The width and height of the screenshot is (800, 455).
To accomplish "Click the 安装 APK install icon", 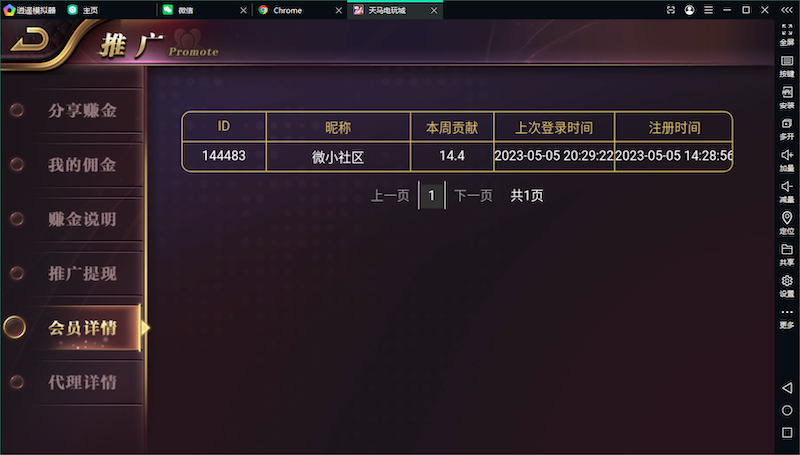I will point(787,96).
